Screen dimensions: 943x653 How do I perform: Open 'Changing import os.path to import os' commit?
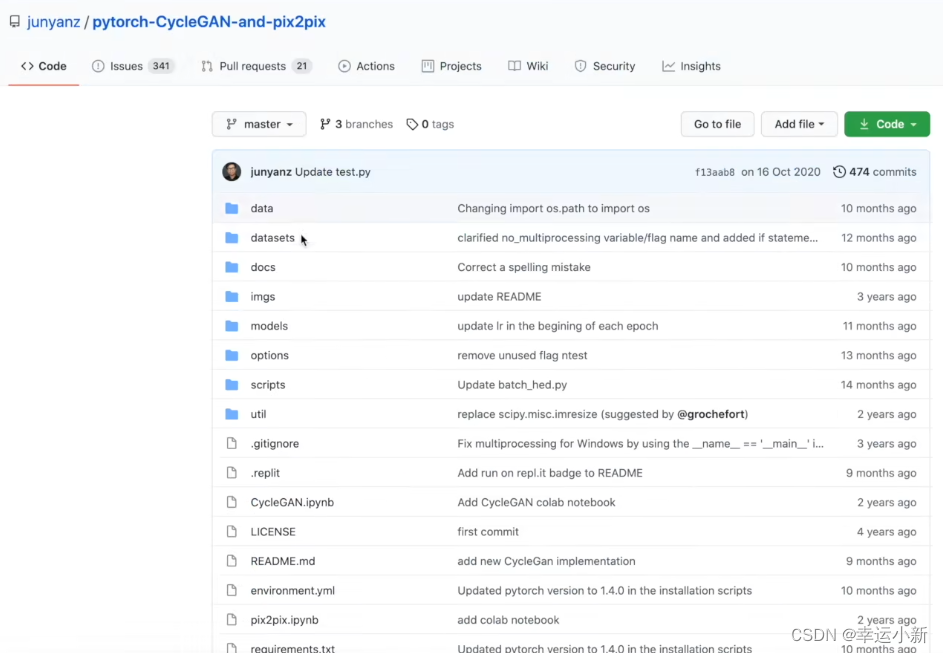pos(553,208)
